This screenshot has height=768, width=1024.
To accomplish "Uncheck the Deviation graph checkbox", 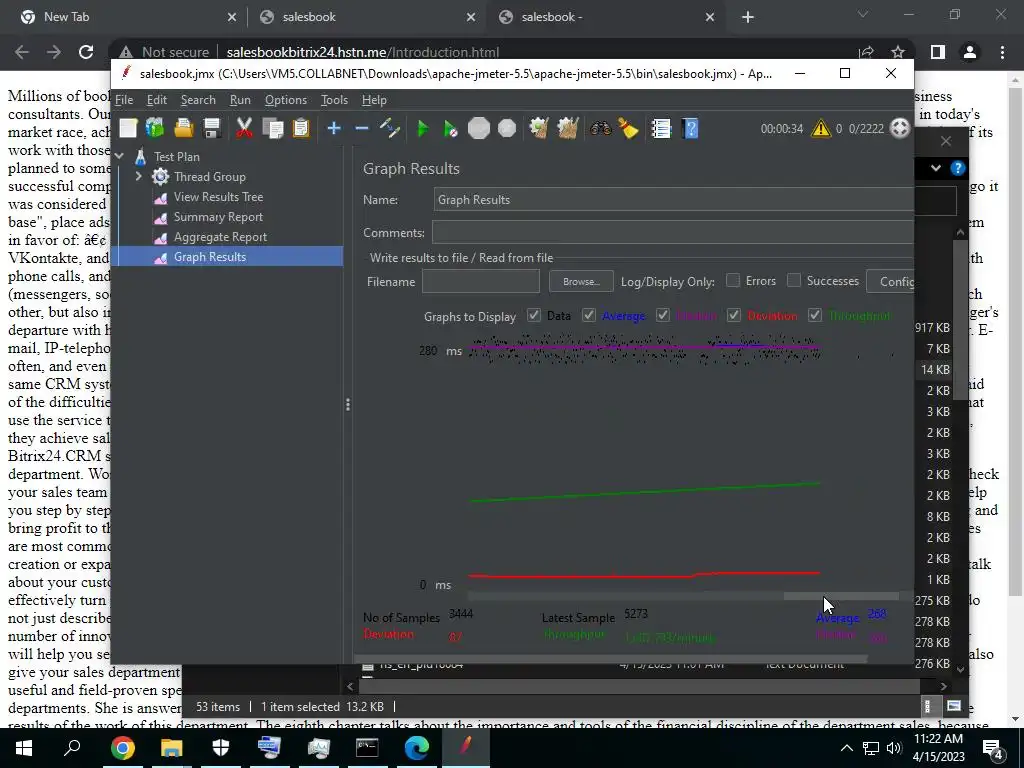I will coord(734,315).
